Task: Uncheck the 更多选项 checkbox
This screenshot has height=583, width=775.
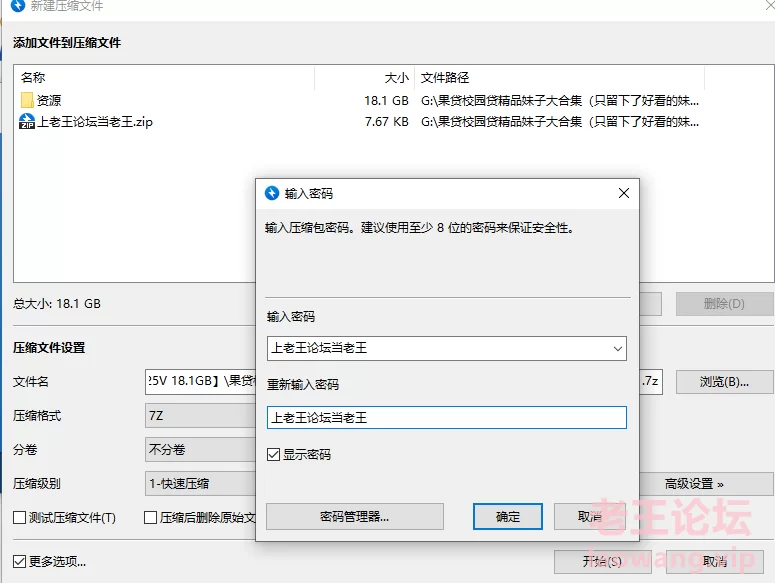Action: coord(19,562)
